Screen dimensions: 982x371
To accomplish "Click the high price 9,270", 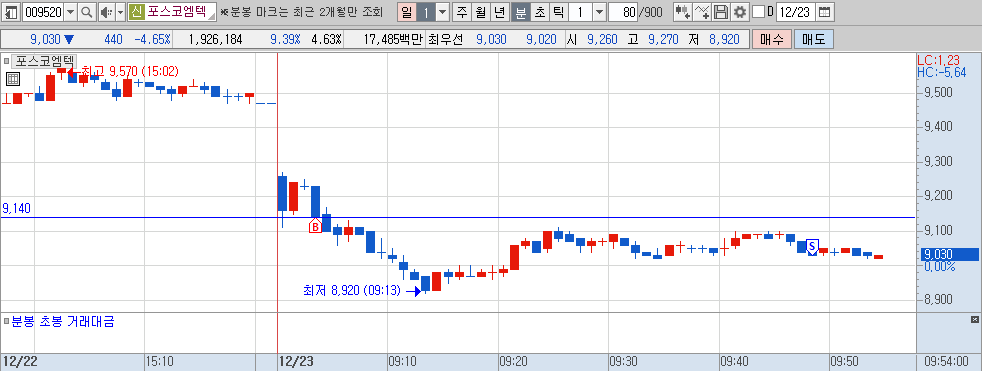I will pyautogui.click(x=663, y=39).
